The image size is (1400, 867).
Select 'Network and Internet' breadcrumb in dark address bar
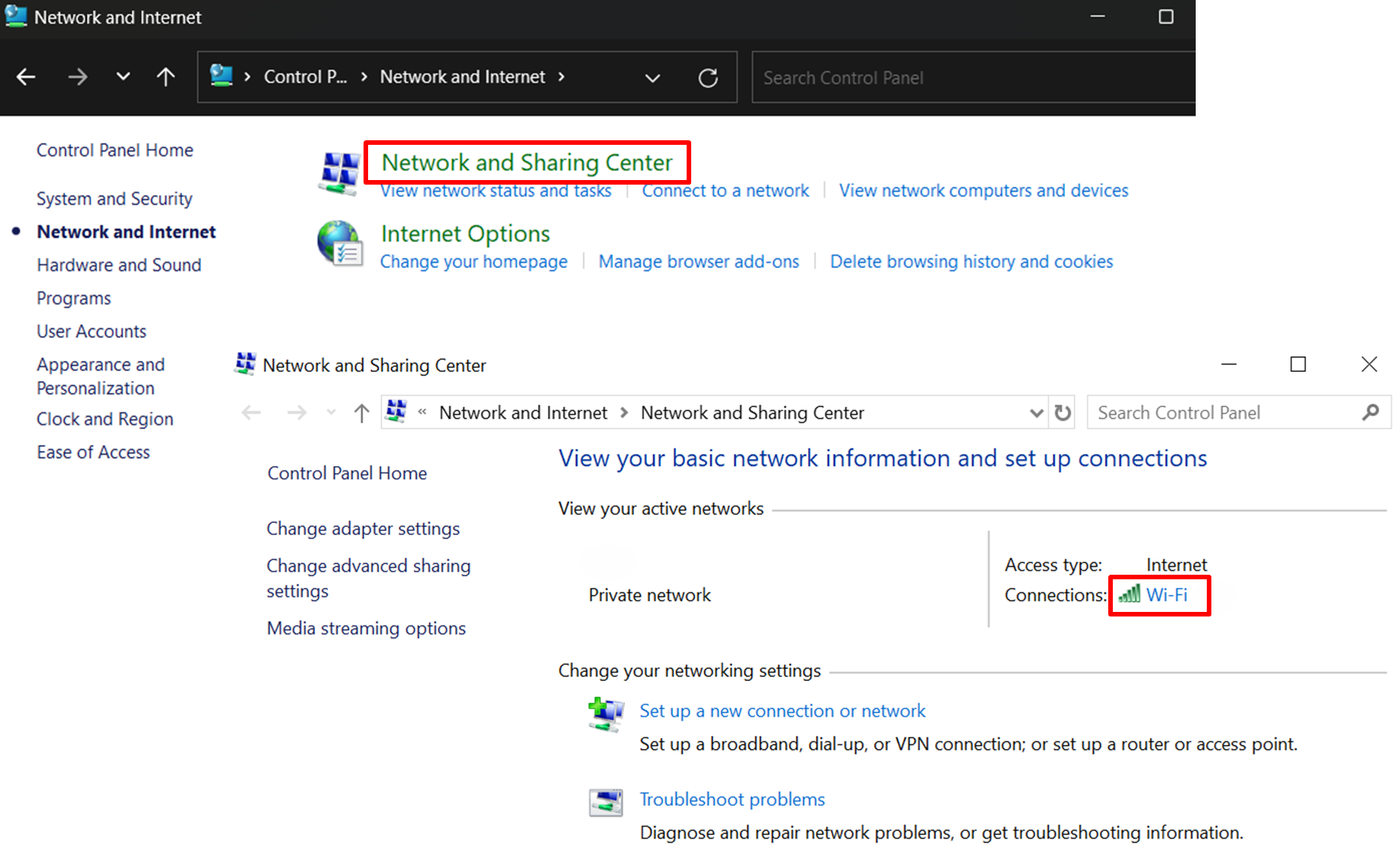coord(462,77)
